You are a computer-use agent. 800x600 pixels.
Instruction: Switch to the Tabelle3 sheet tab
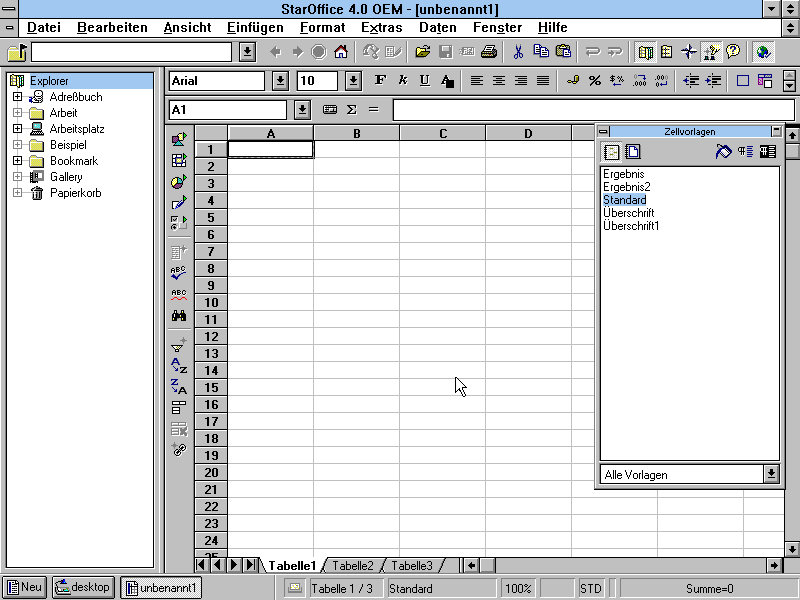tap(412, 565)
